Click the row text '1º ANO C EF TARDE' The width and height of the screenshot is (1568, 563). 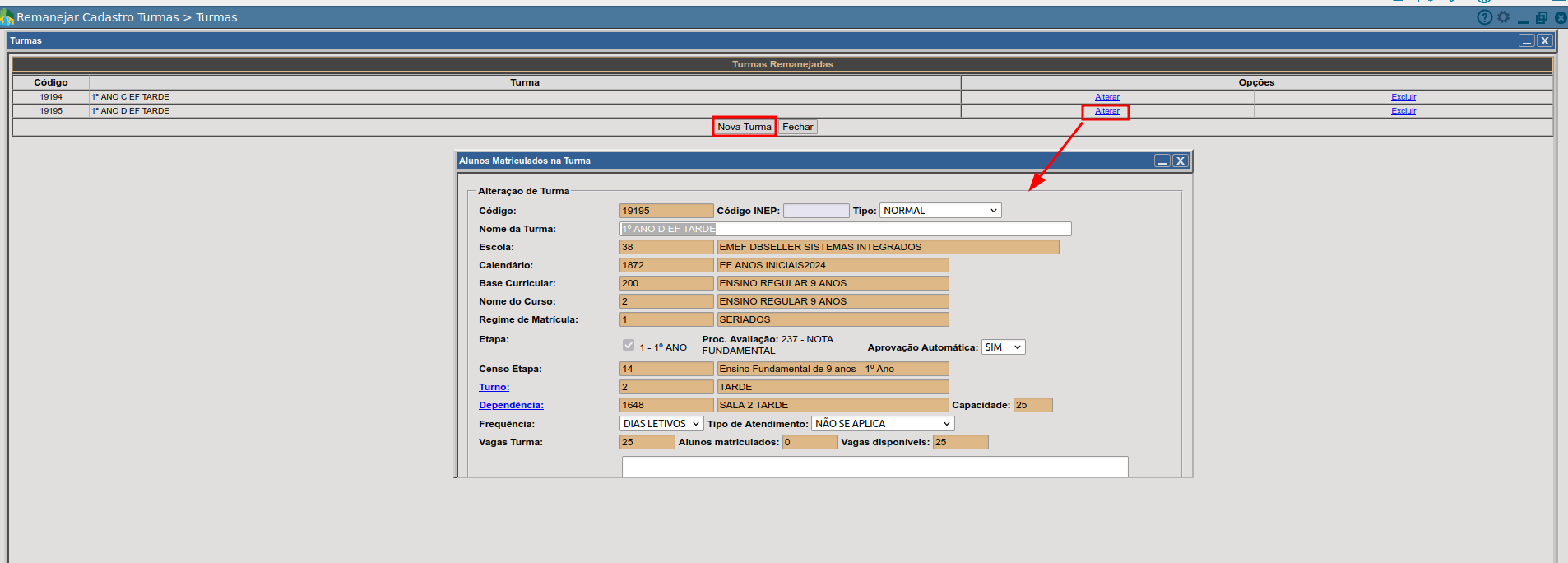131,97
